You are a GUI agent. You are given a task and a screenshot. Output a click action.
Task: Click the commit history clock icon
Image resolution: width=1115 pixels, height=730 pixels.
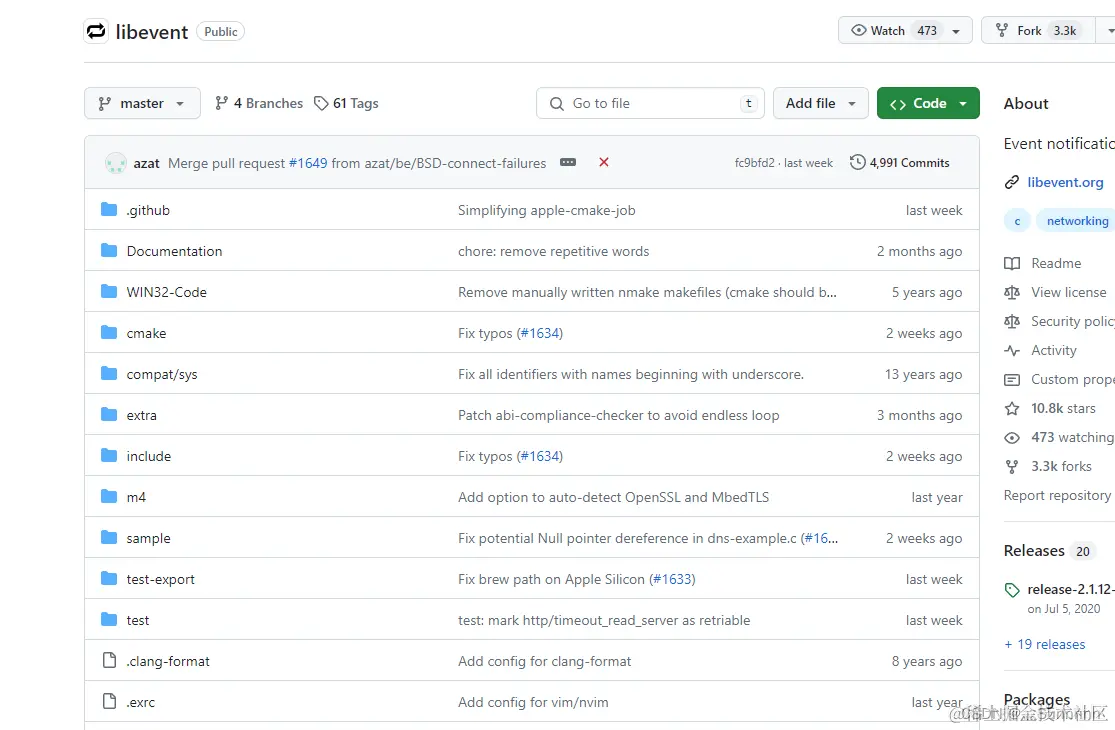858,162
